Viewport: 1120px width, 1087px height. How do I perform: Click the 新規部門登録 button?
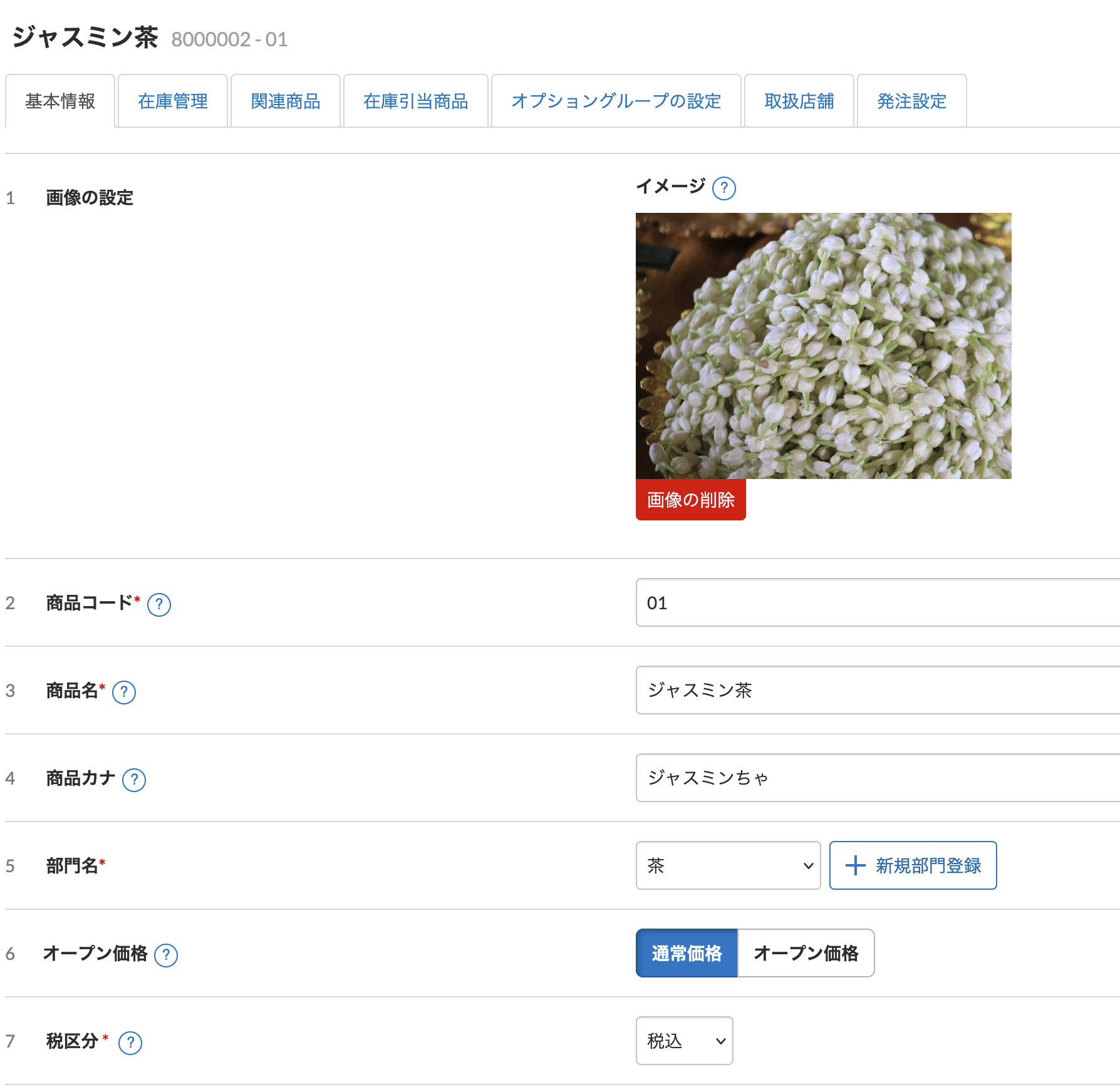click(x=913, y=865)
